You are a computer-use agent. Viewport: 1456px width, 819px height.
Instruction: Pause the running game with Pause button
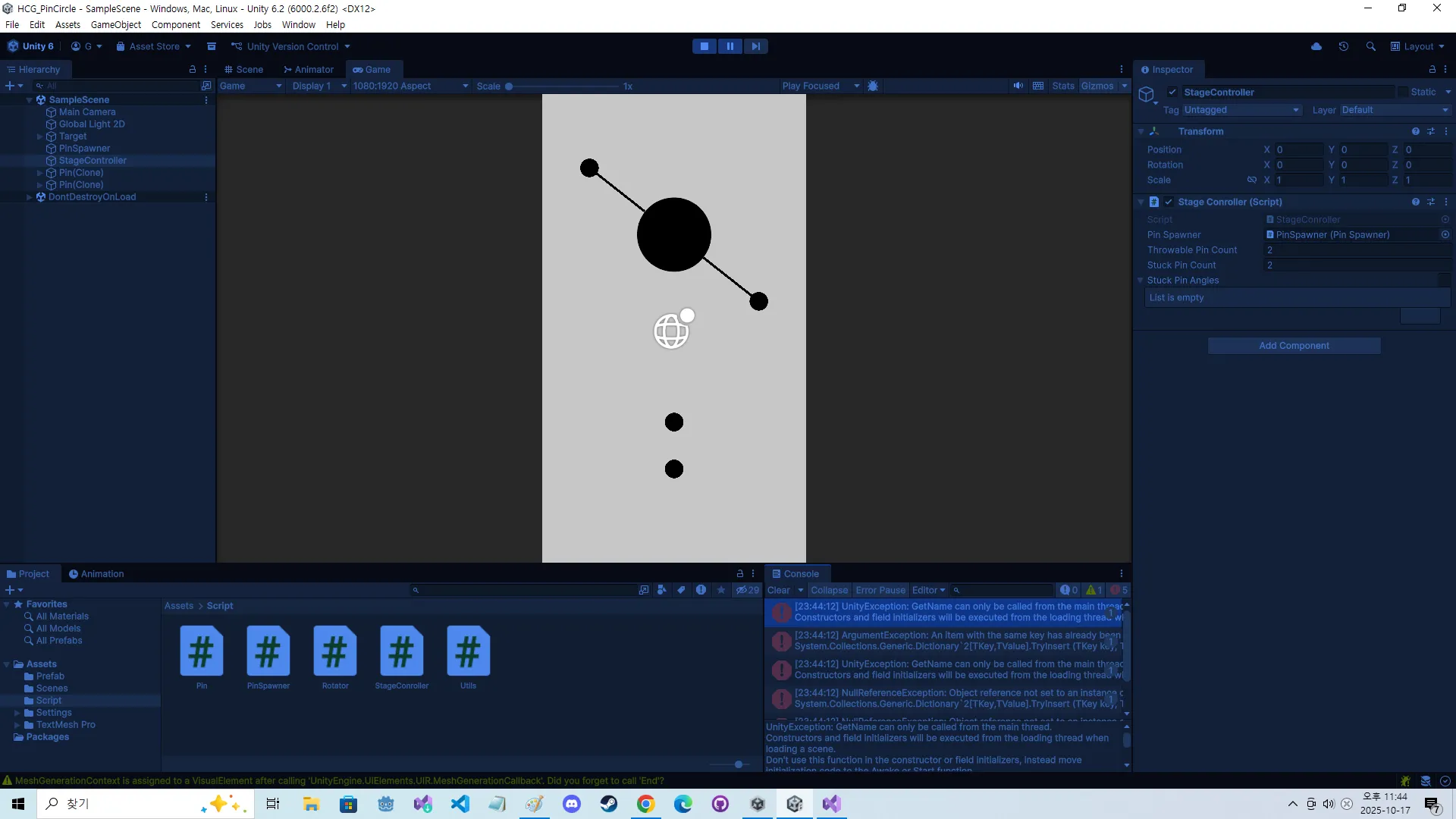point(730,46)
